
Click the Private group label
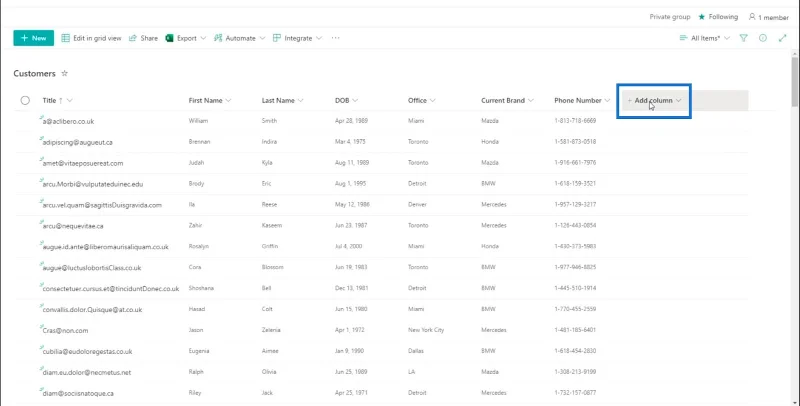click(x=670, y=17)
